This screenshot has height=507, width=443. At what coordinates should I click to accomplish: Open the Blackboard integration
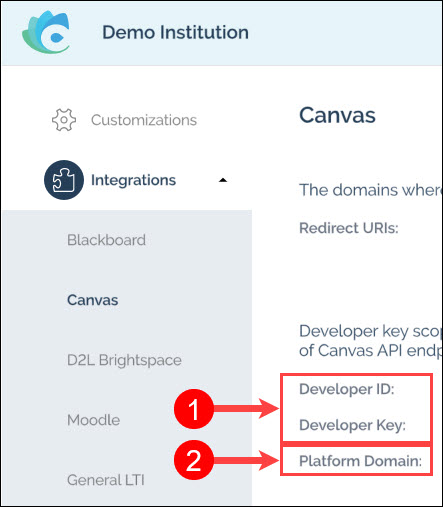[x=106, y=240]
